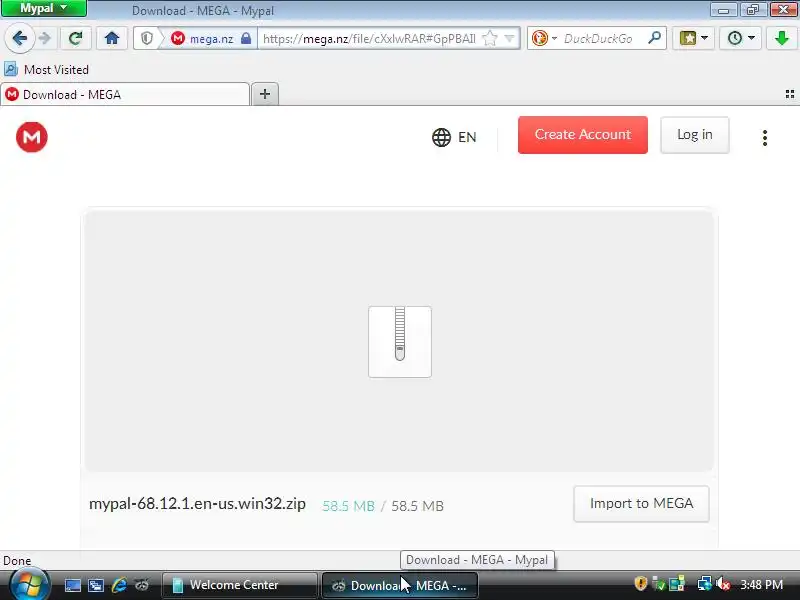Click the mega.nz URL address field

pos(368,39)
